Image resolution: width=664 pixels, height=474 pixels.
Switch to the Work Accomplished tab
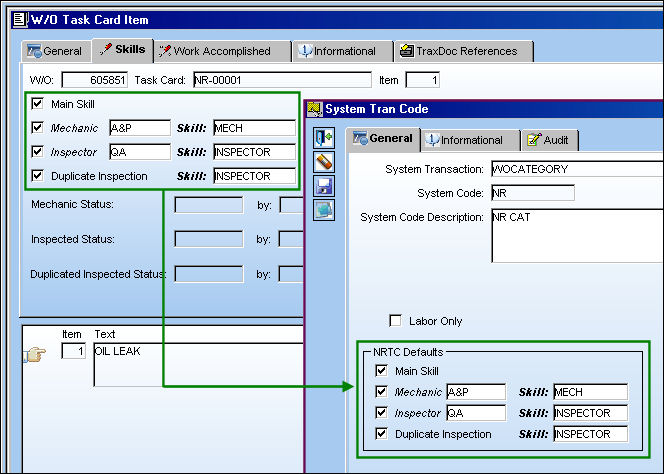(222, 51)
